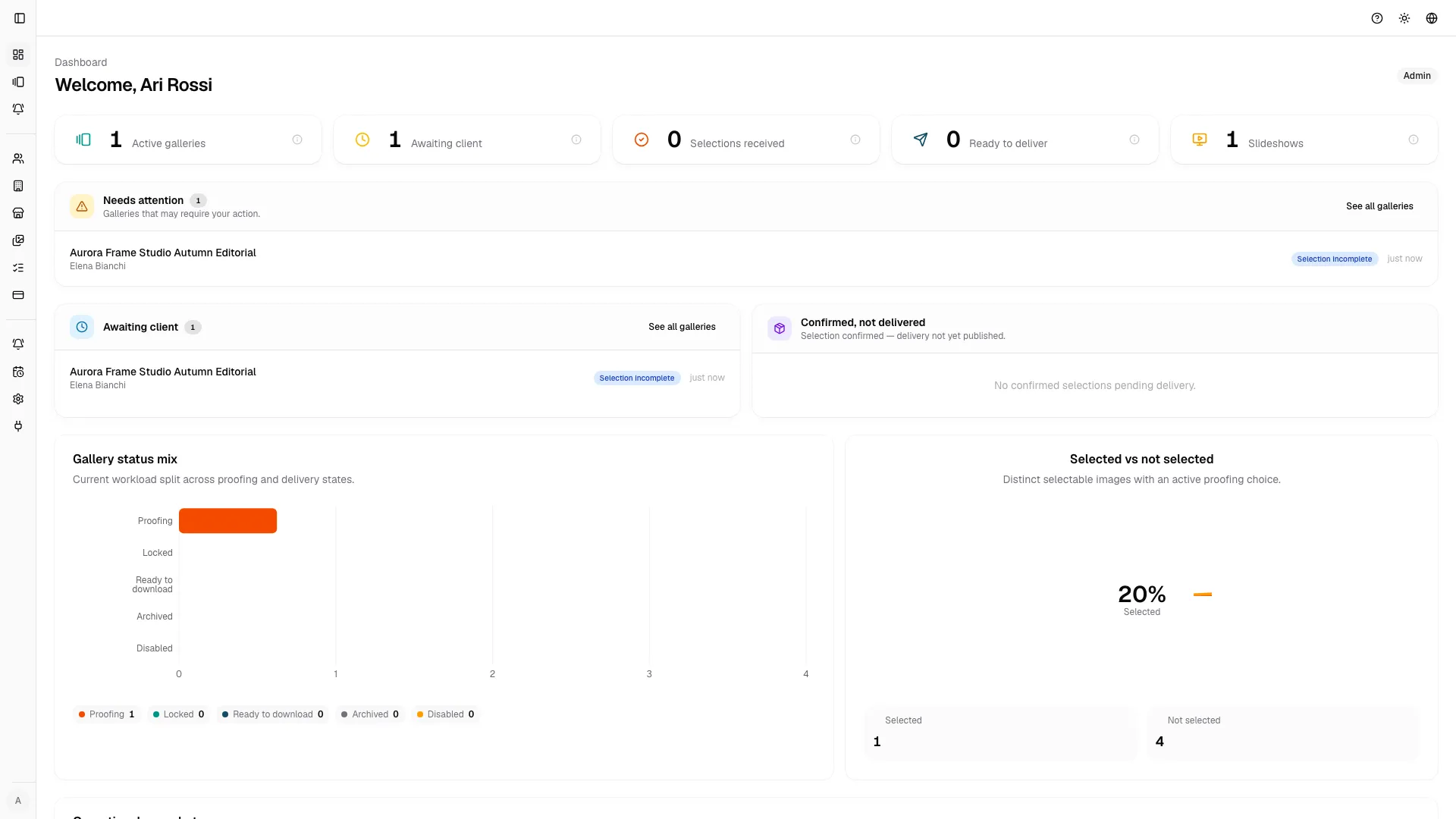Viewport: 1456px width, 819px height.
Task: Click the Active galleries stat card
Action: coord(188,140)
